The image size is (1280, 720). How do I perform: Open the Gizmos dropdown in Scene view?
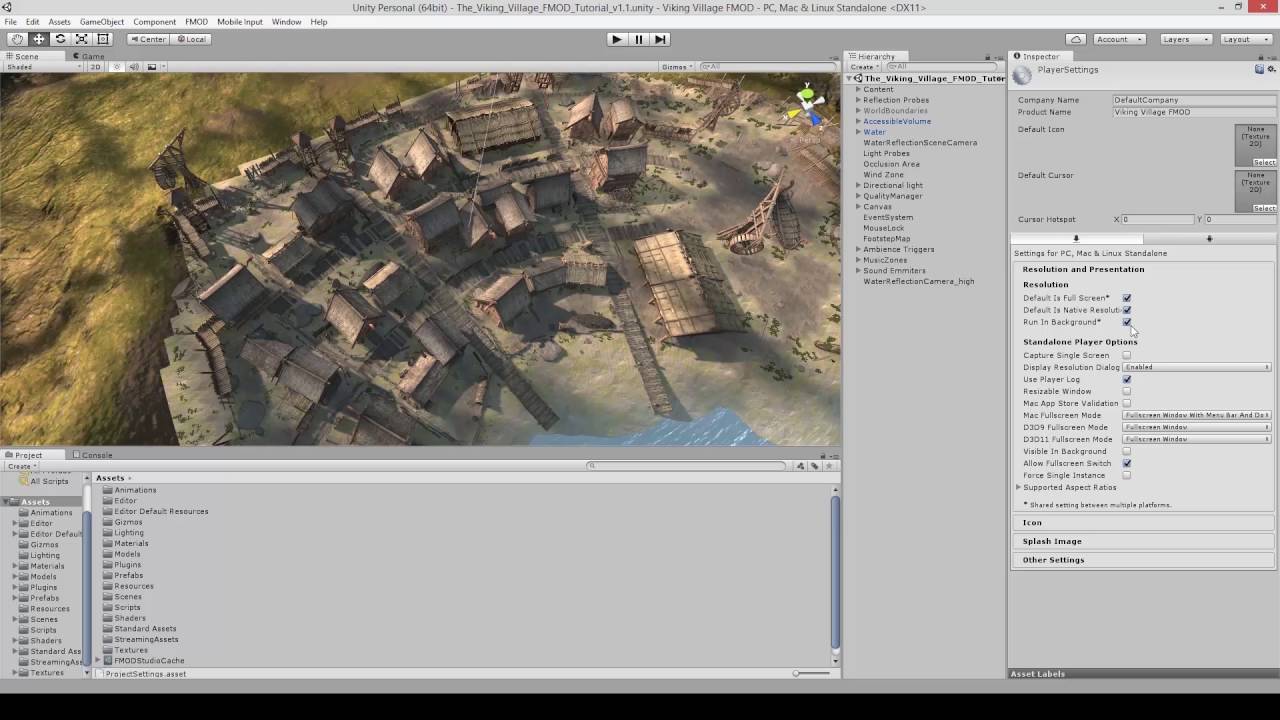tap(677, 67)
